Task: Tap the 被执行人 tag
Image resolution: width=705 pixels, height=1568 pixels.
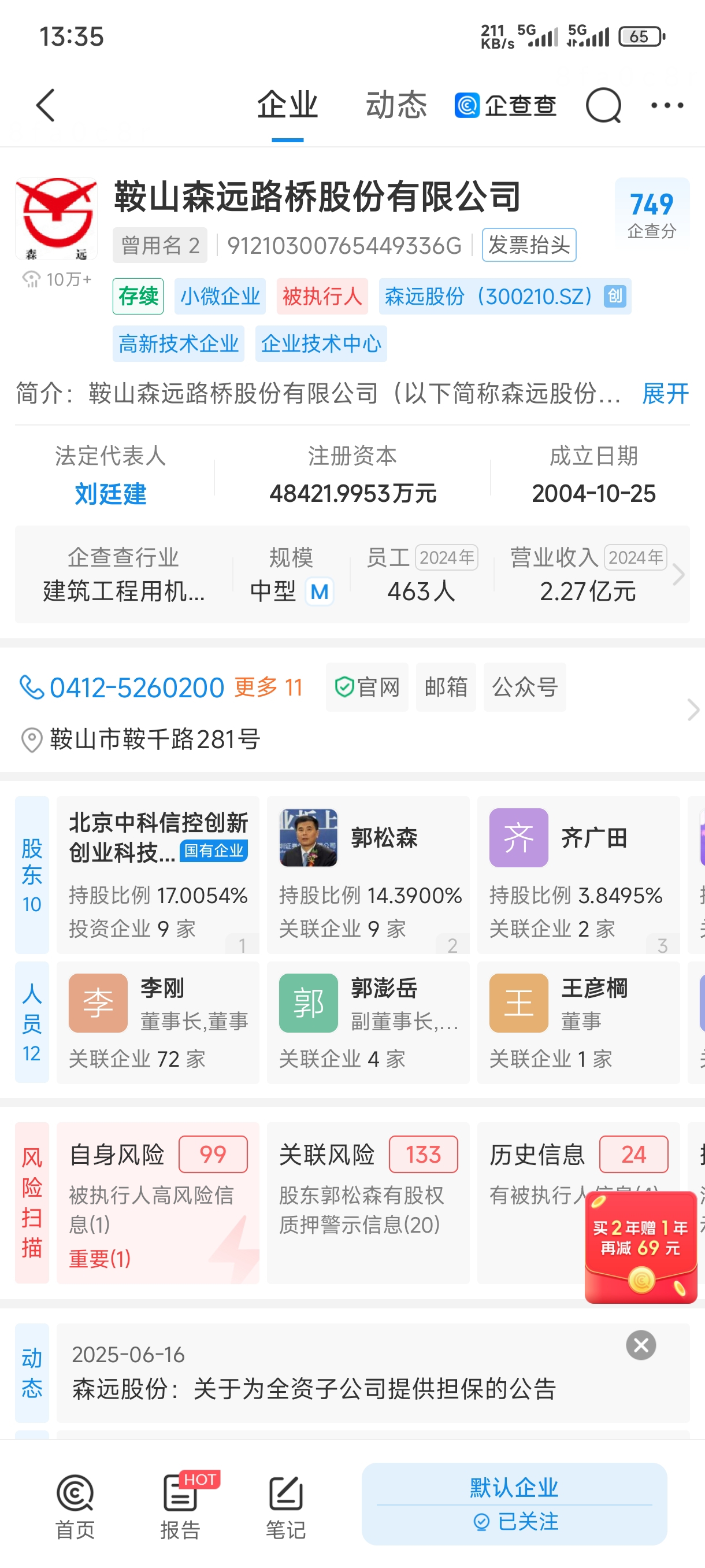Action: coord(322,297)
